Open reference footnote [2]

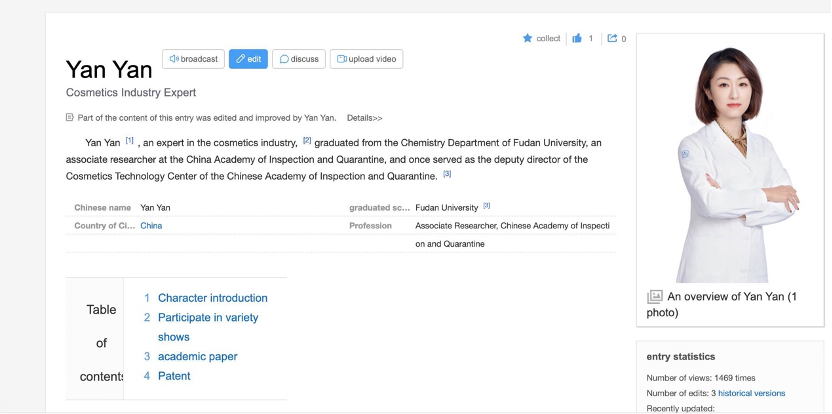307,141
